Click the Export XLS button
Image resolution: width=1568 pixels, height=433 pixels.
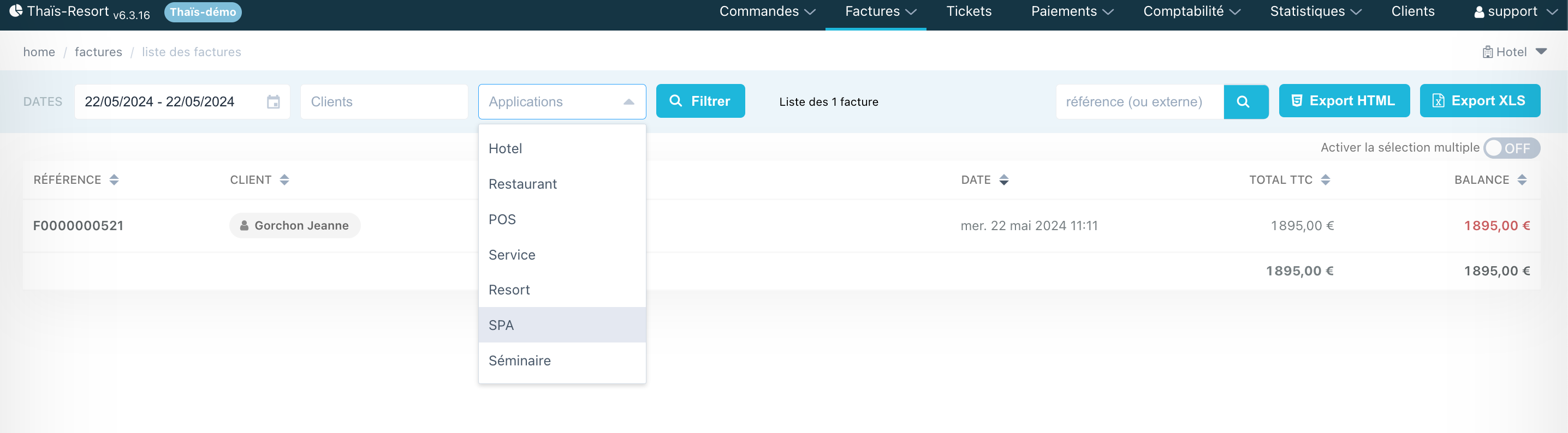pyautogui.click(x=1479, y=100)
